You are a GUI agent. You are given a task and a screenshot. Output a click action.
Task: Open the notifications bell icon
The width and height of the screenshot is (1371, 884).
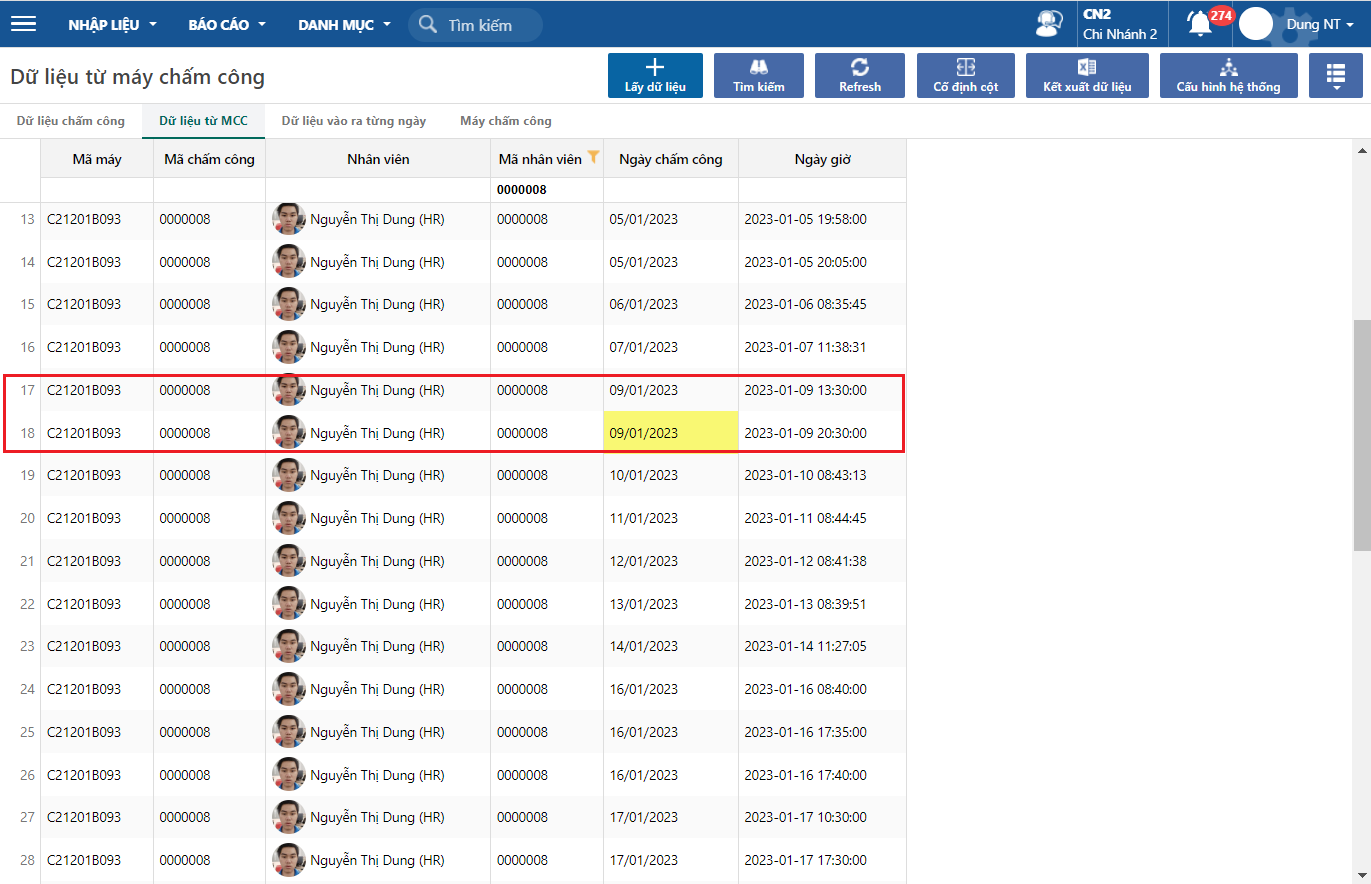point(1199,23)
